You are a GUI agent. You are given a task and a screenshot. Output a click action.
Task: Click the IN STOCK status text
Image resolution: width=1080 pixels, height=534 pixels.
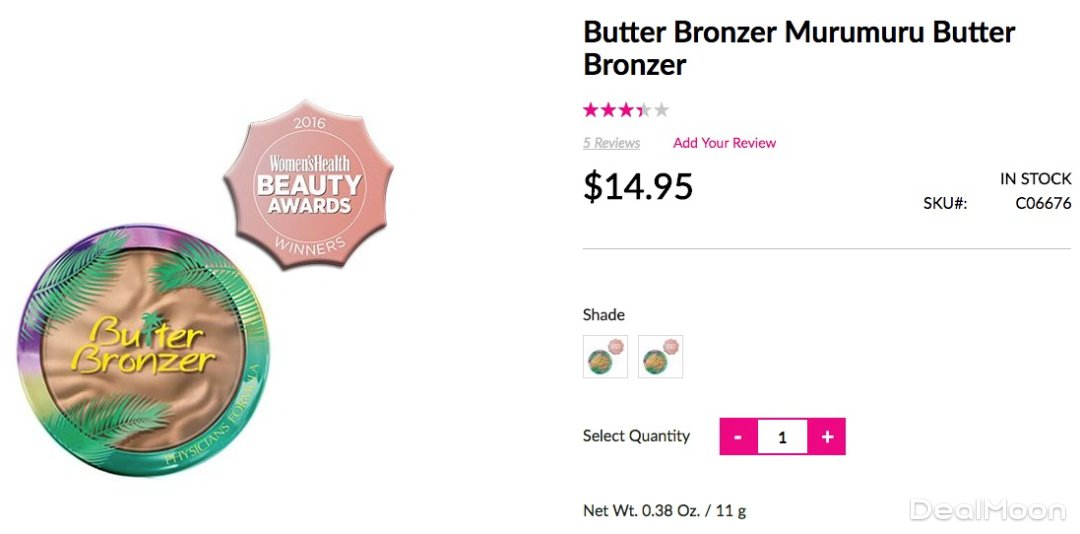click(1035, 179)
